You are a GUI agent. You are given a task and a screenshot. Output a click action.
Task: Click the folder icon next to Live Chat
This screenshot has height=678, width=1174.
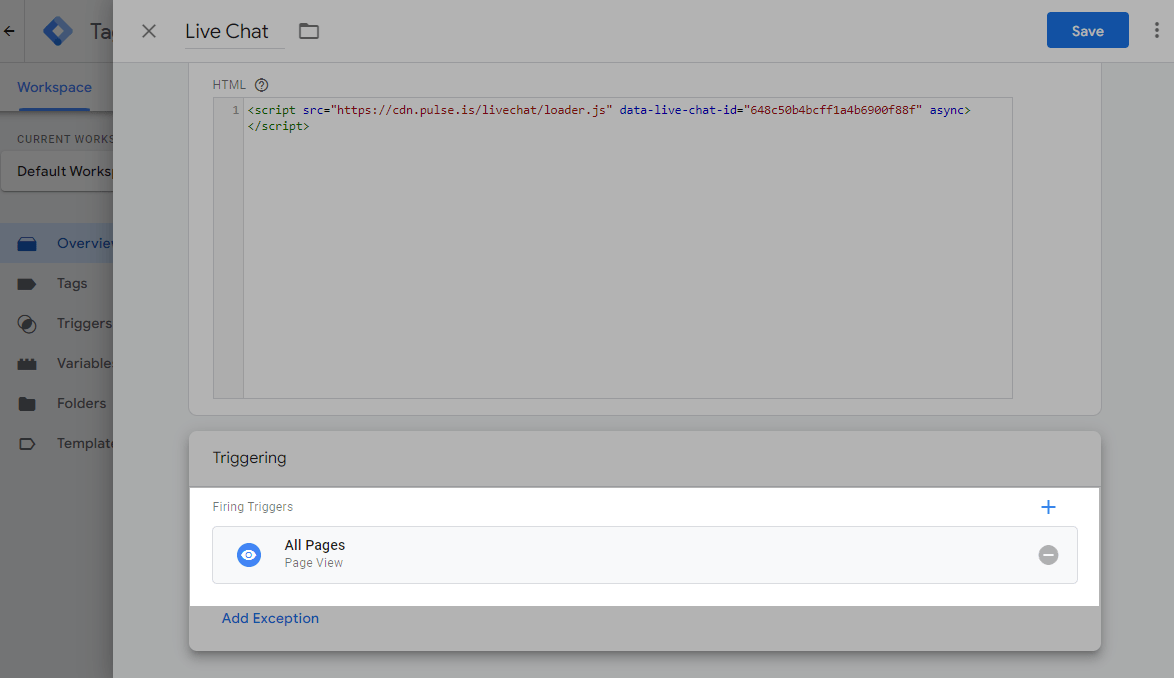pyautogui.click(x=308, y=31)
